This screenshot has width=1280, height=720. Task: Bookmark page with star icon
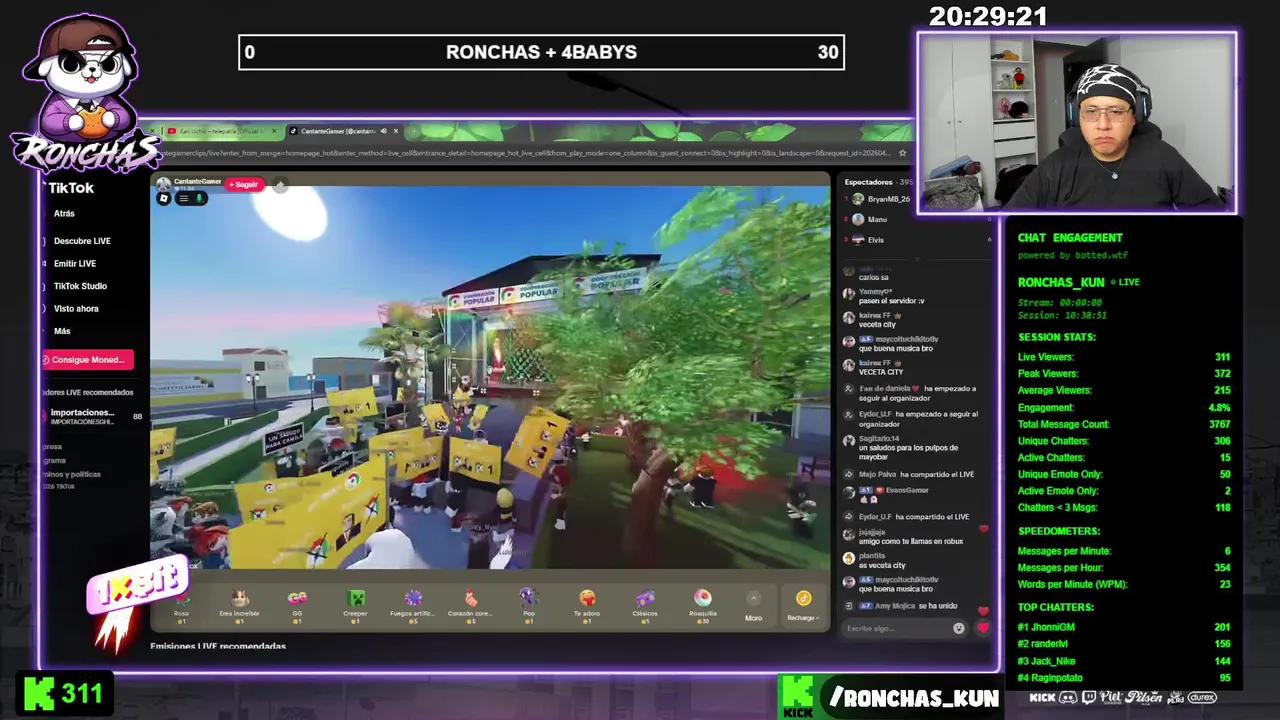pos(902,153)
